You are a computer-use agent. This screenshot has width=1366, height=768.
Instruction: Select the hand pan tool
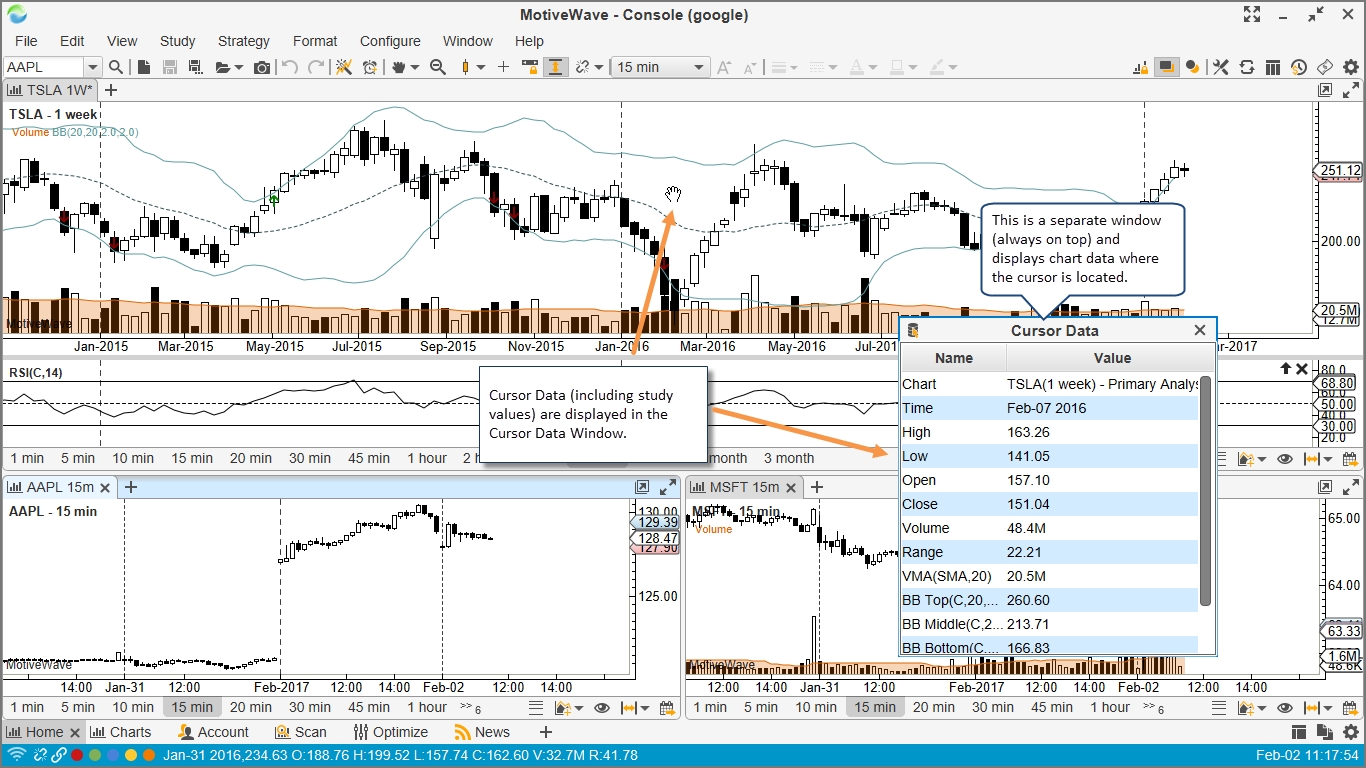pos(399,67)
